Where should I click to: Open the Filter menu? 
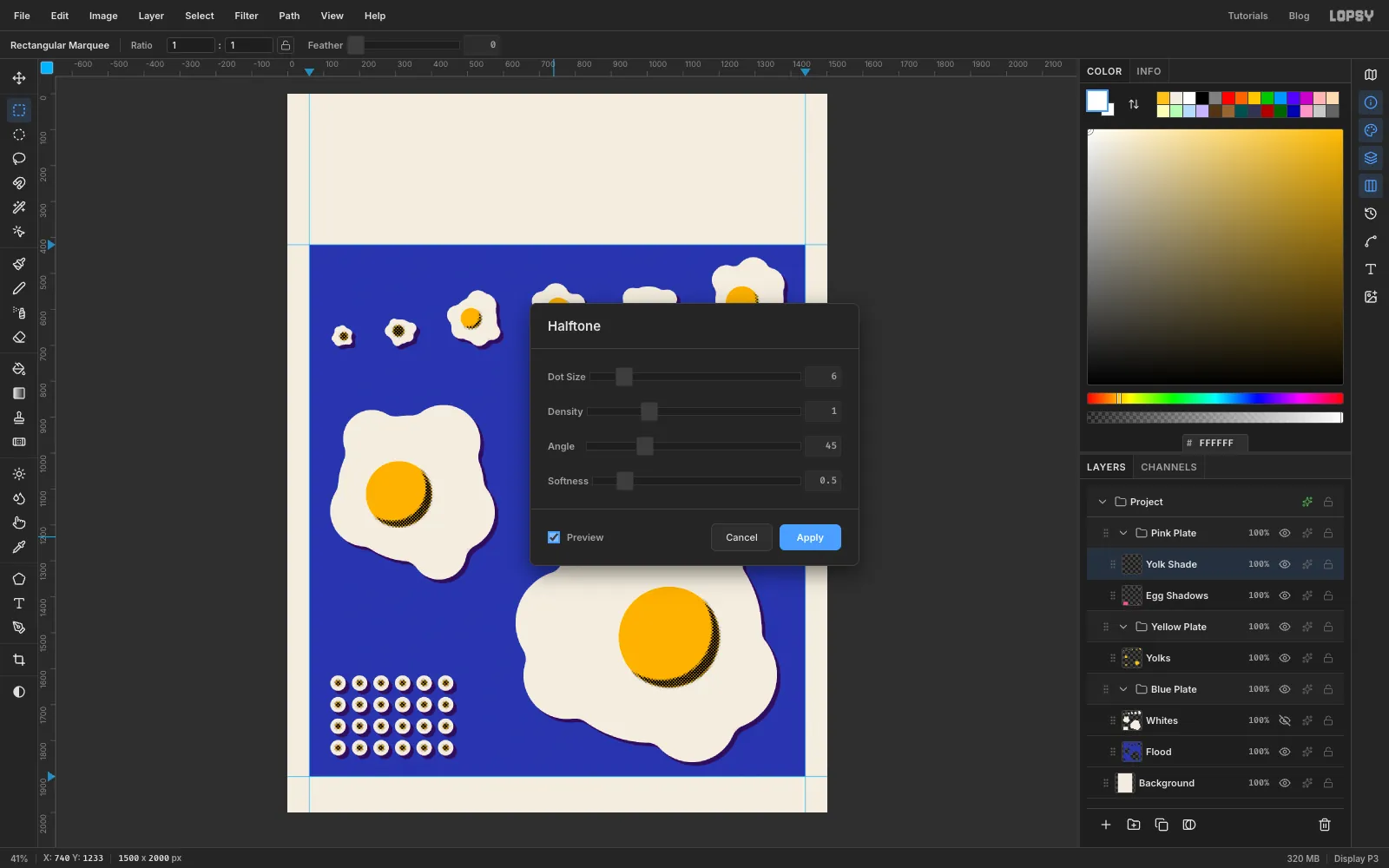pyautogui.click(x=247, y=16)
